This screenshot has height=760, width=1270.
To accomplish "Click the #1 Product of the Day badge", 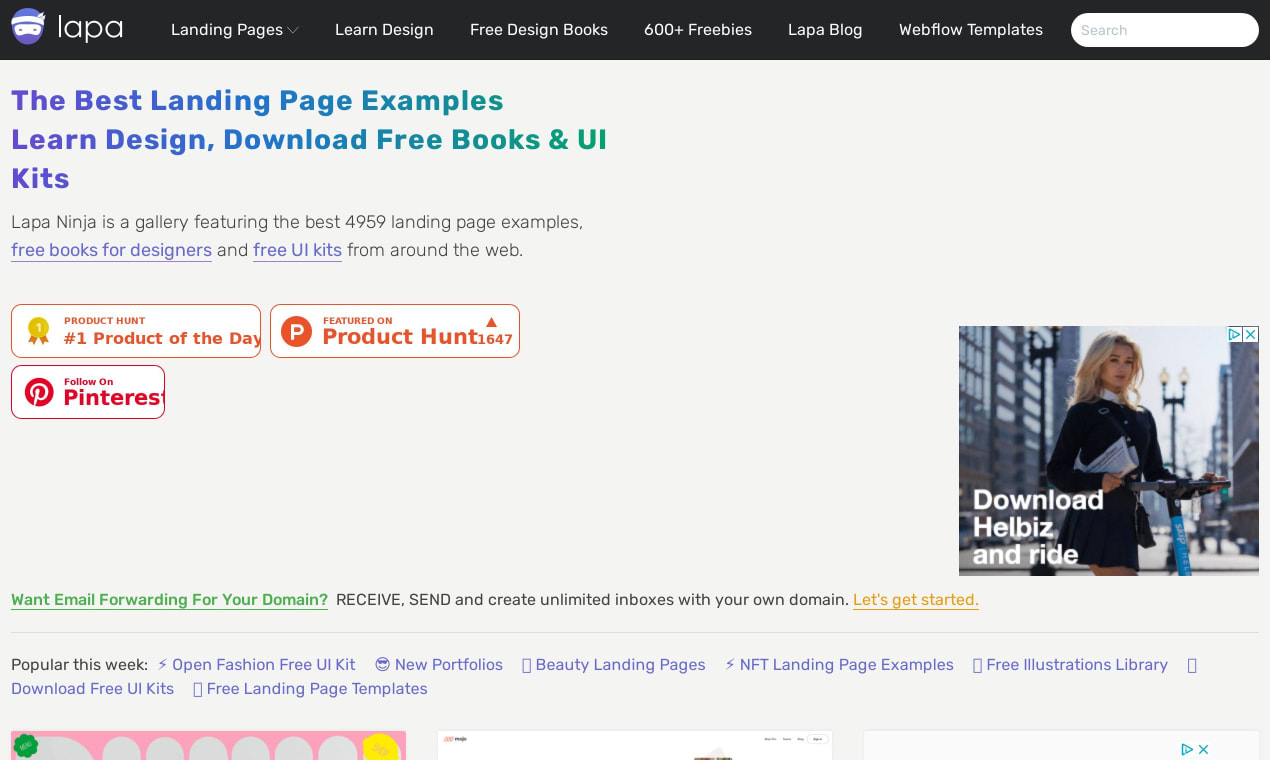I will pyautogui.click(x=136, y=331).
